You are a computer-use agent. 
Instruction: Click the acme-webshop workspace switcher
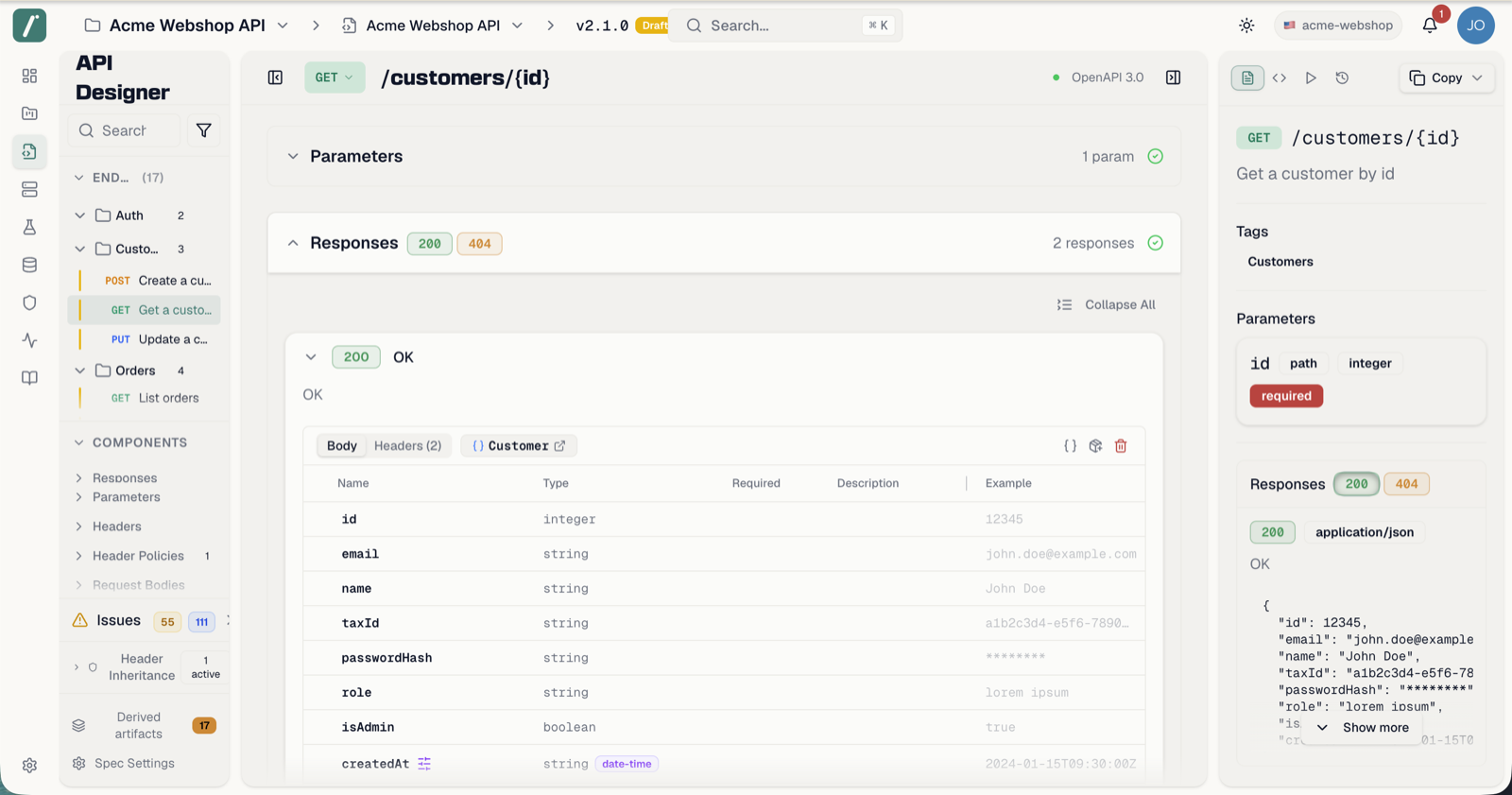point(1338,26)
